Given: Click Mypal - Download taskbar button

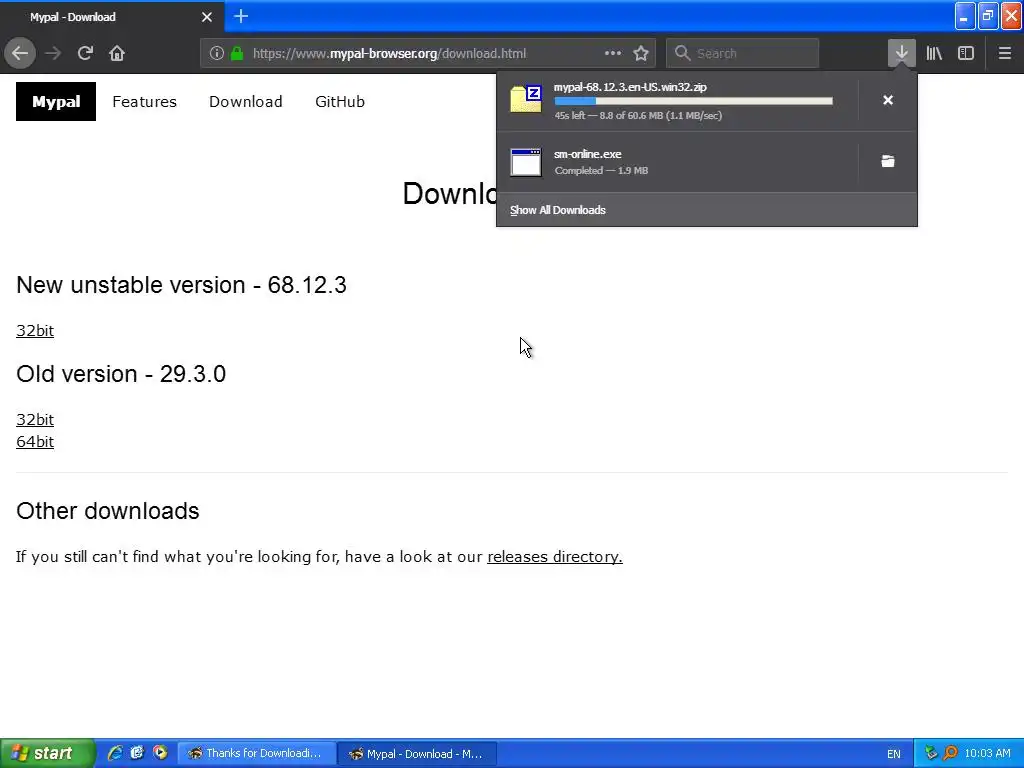Looking at the screenshot, I should tap(417, 754).
